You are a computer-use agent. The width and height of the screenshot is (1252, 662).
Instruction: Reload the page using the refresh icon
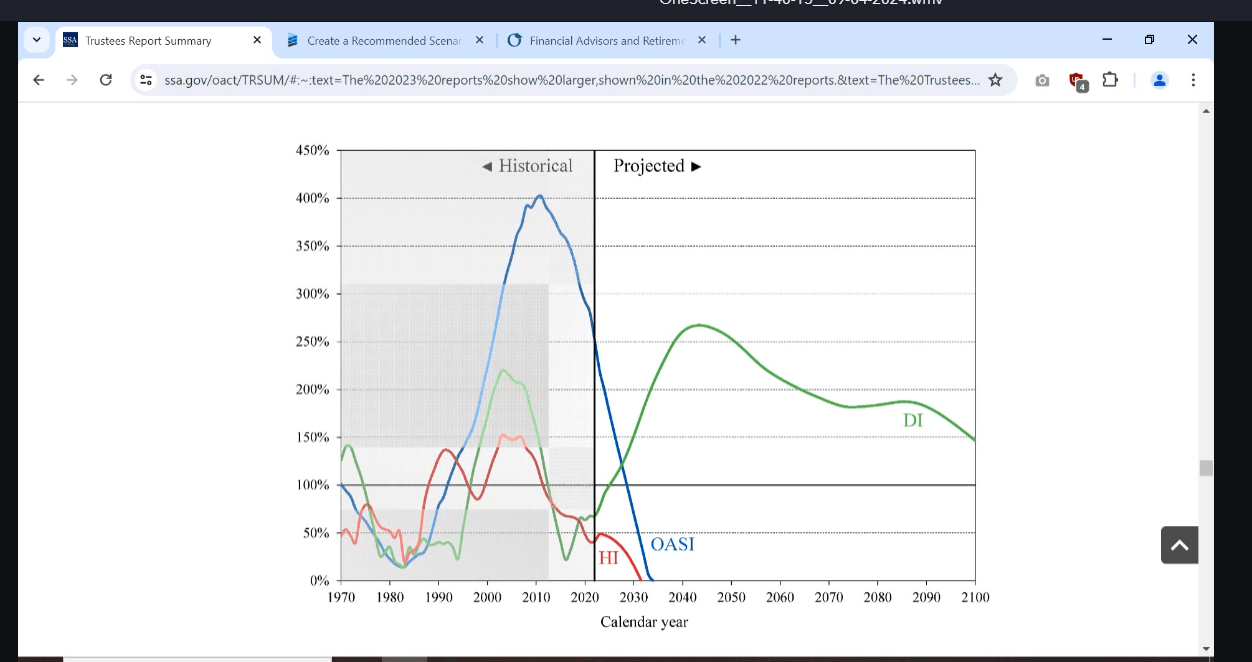[x=105, y=79]
